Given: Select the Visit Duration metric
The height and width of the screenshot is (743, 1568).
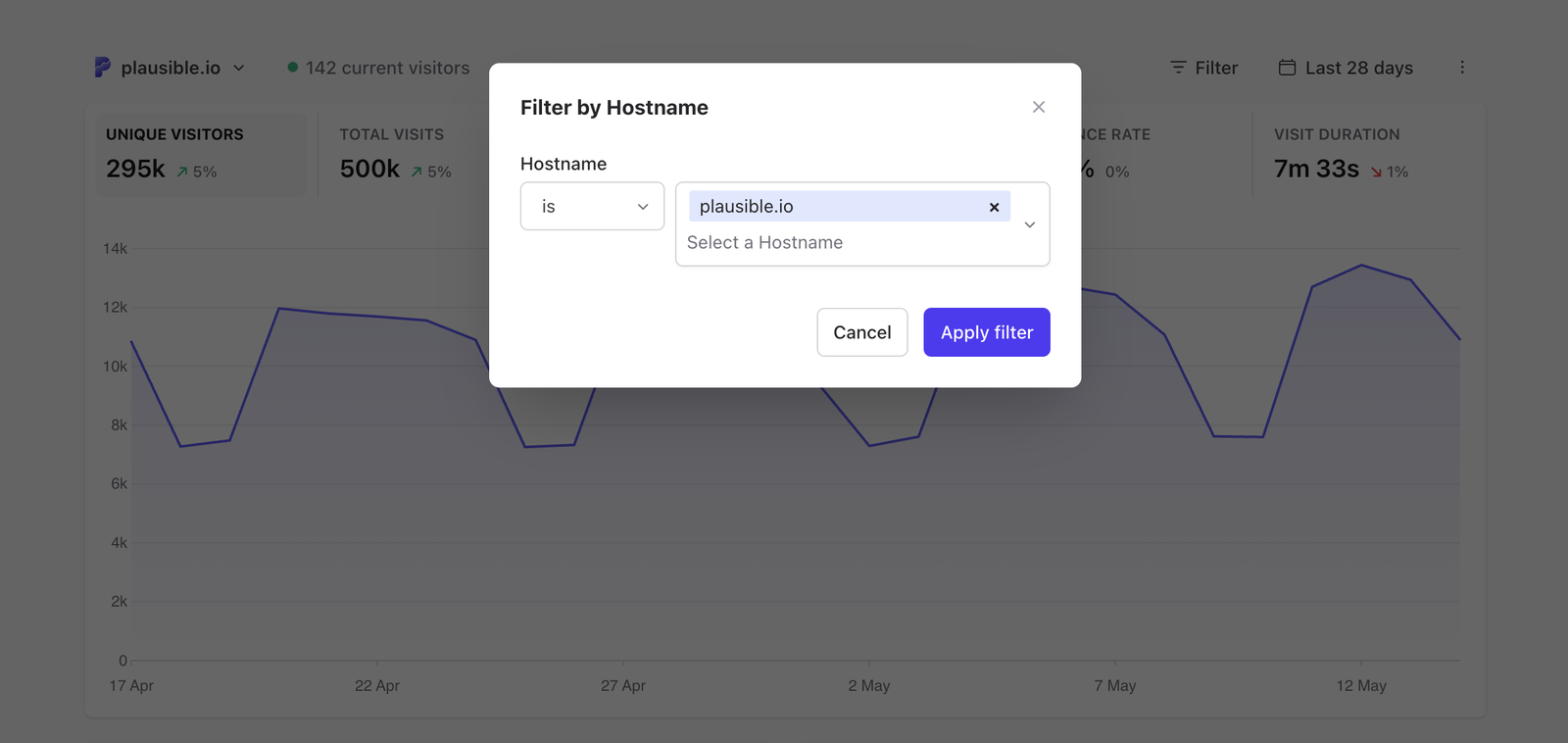Looking at the screenshot, I should pyautogui.click(x=1341, y=155).
